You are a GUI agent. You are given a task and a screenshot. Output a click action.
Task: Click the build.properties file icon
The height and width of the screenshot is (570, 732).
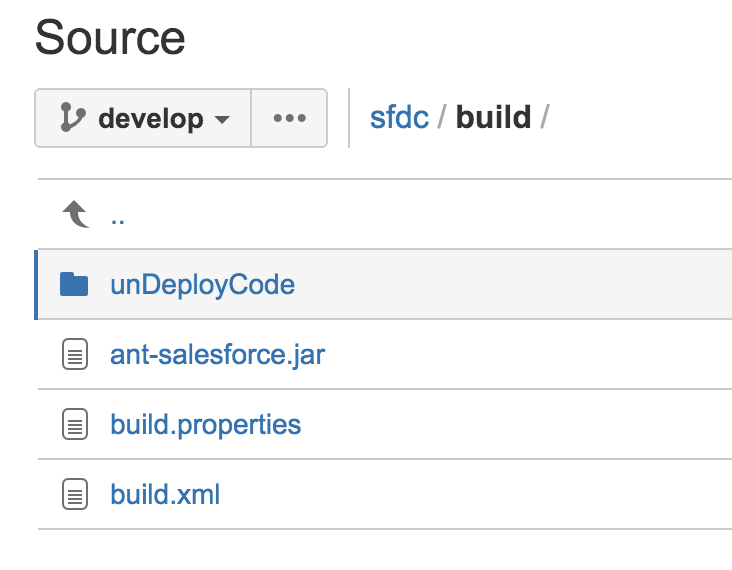click(x=75, y=425)
